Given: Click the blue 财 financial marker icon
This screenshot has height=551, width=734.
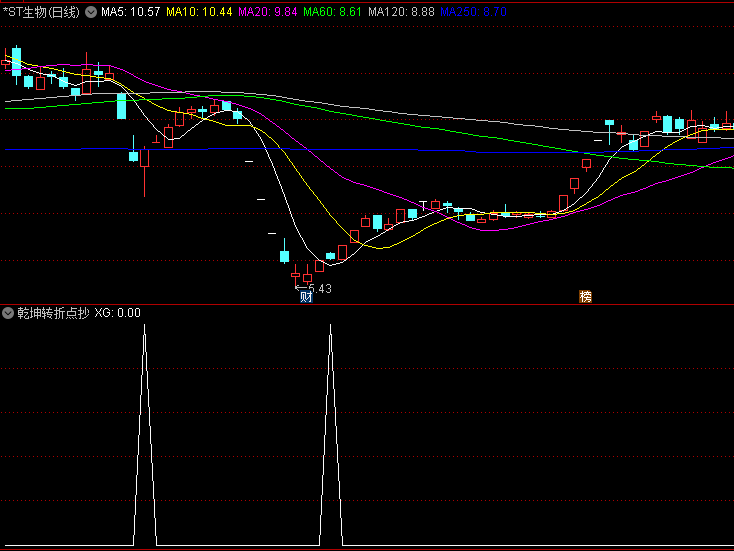Looking at the screenshot, I should tap(306, 297).
